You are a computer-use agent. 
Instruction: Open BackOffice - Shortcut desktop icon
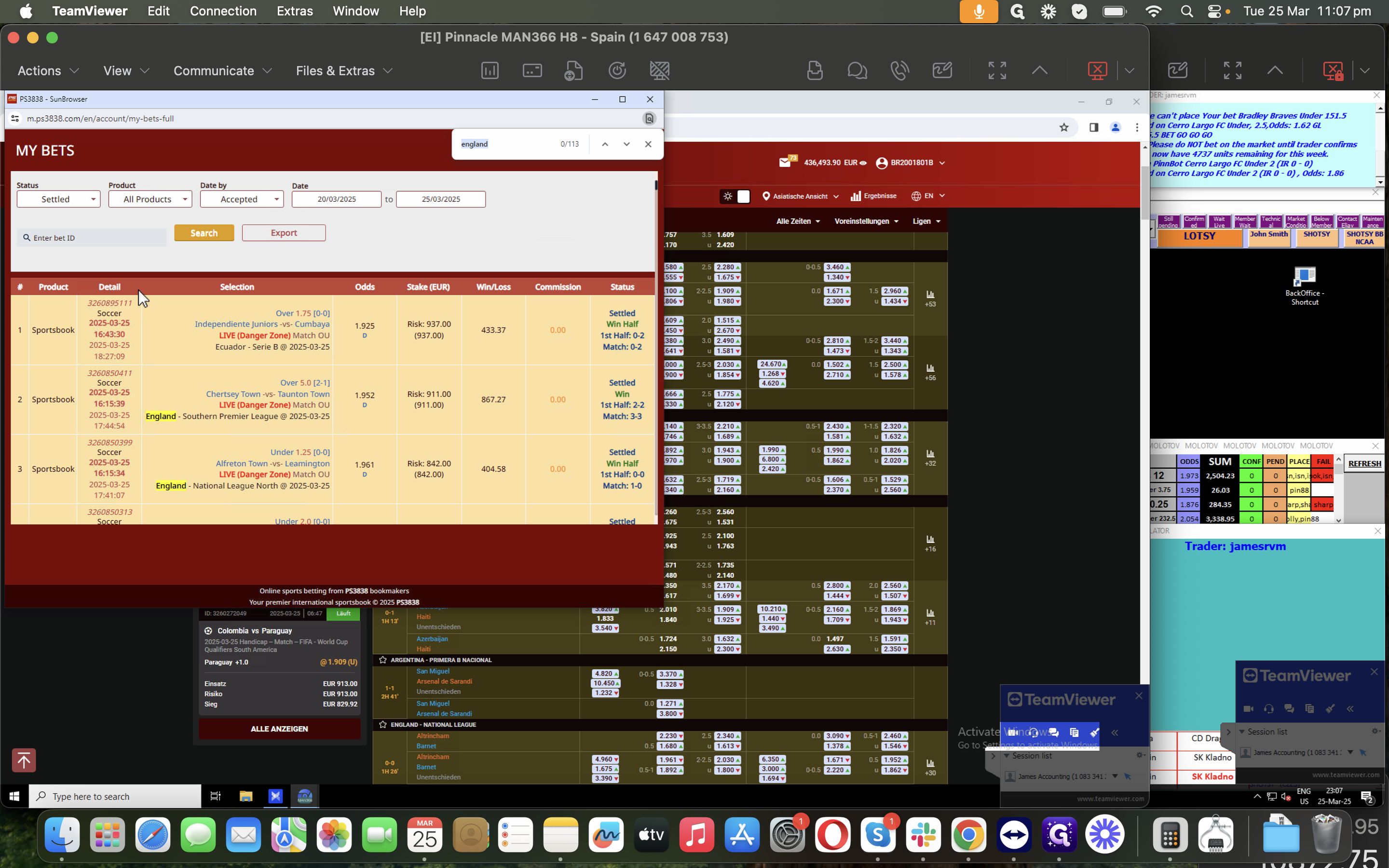click(1304, 285)
